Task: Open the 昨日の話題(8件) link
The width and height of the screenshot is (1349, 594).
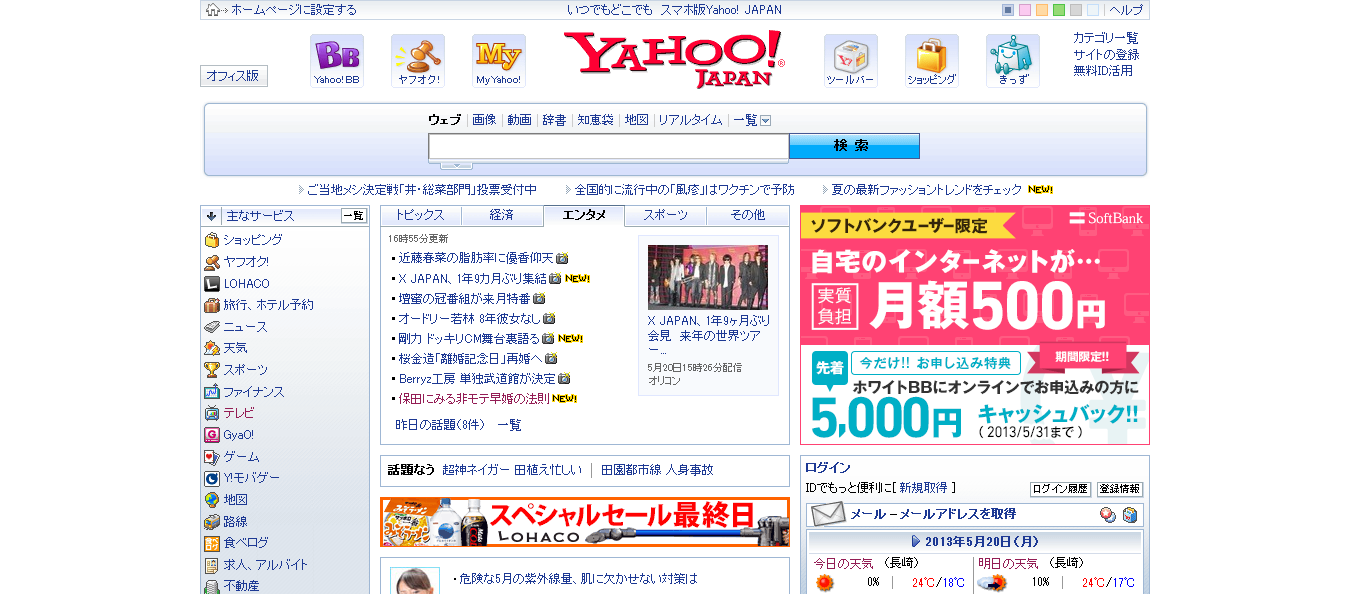Action: click(x=440, y=425)
